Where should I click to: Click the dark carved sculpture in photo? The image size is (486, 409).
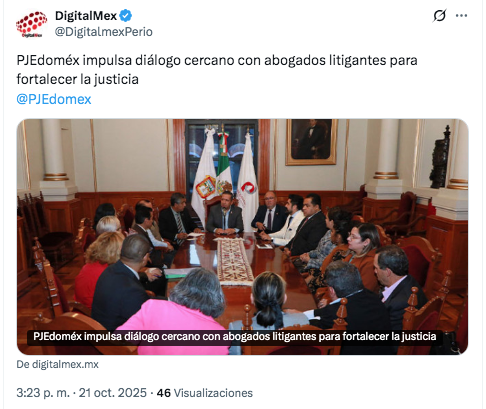pyautogui.click(x=440, y=158)
